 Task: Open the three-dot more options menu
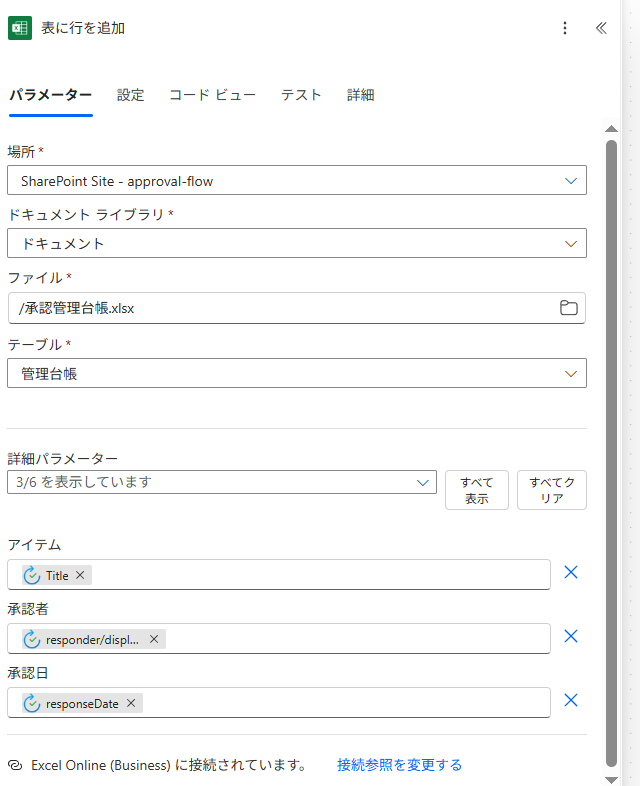565,28
